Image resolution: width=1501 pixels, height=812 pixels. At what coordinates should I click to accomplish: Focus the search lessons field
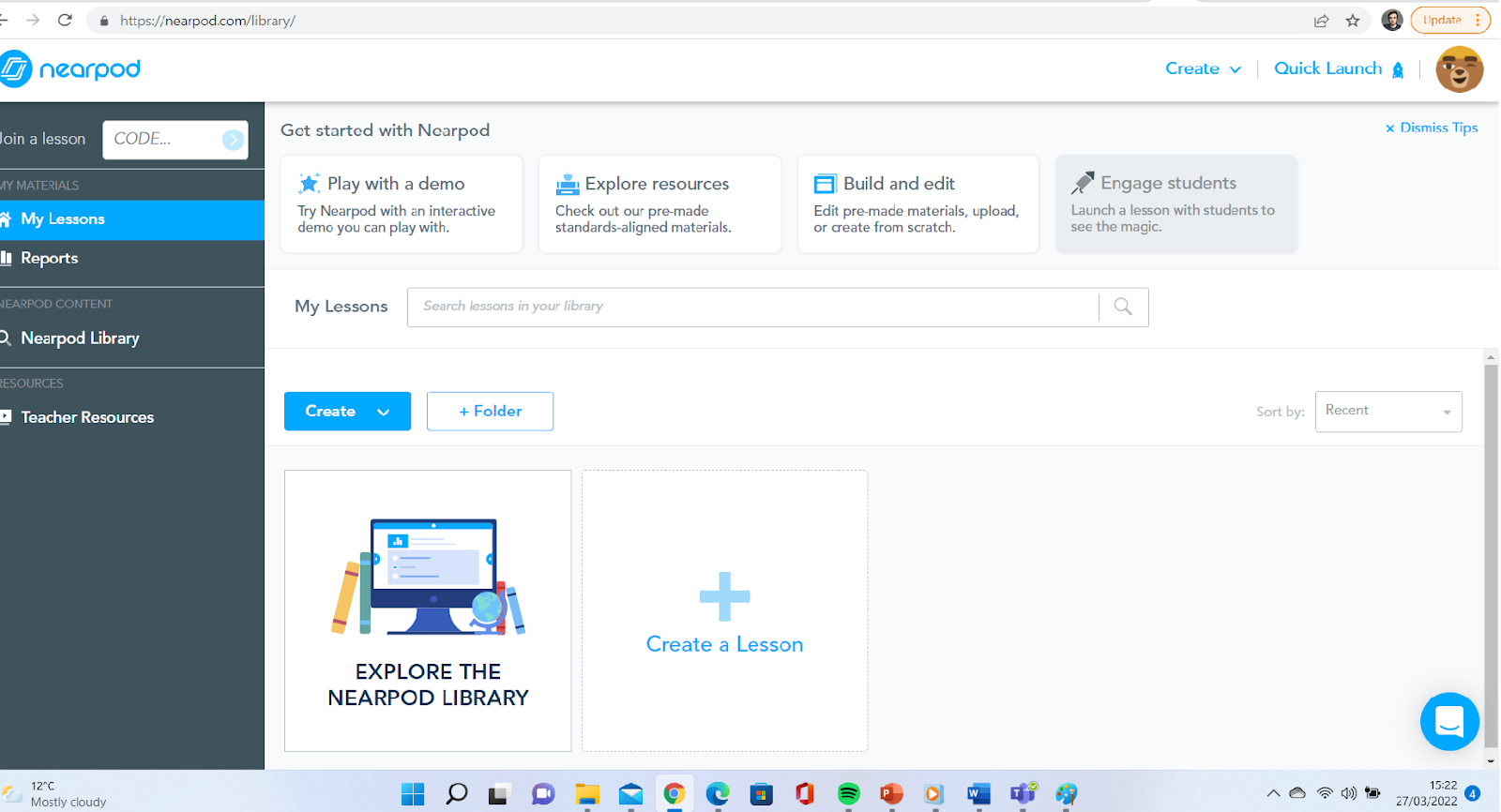(x=752, y=307)
